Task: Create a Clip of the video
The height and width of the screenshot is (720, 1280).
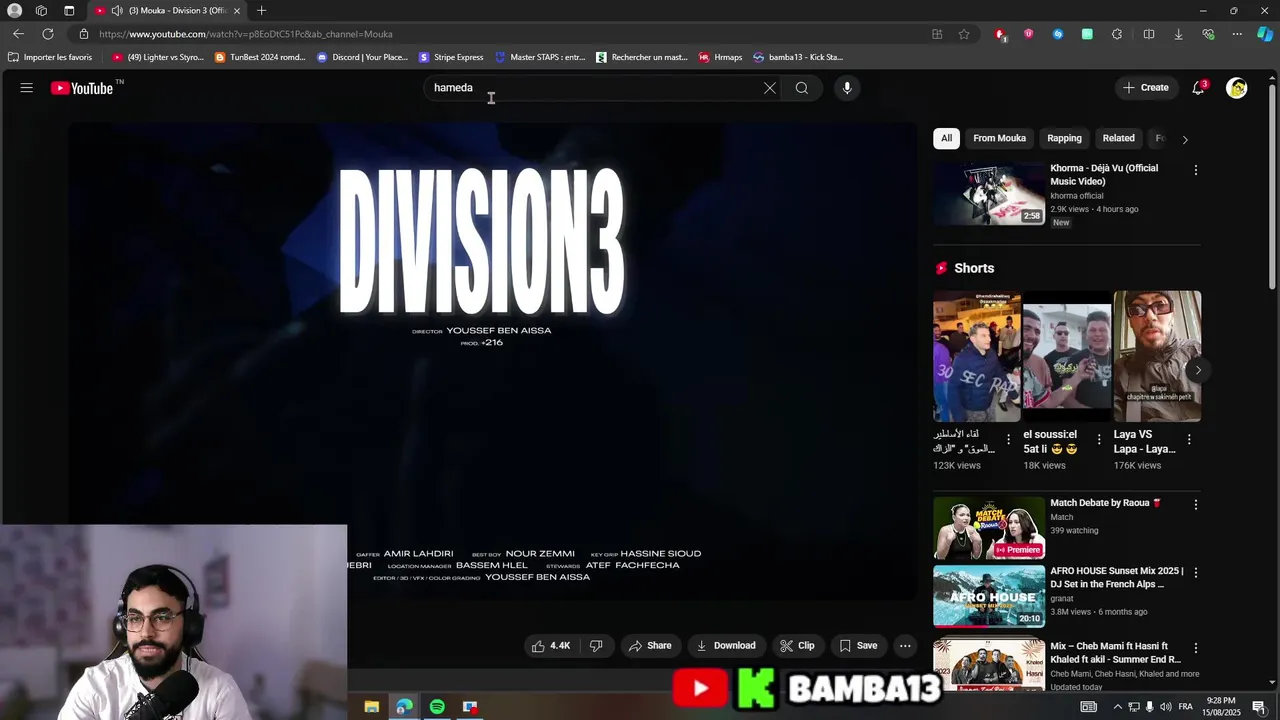Action: 797,646
